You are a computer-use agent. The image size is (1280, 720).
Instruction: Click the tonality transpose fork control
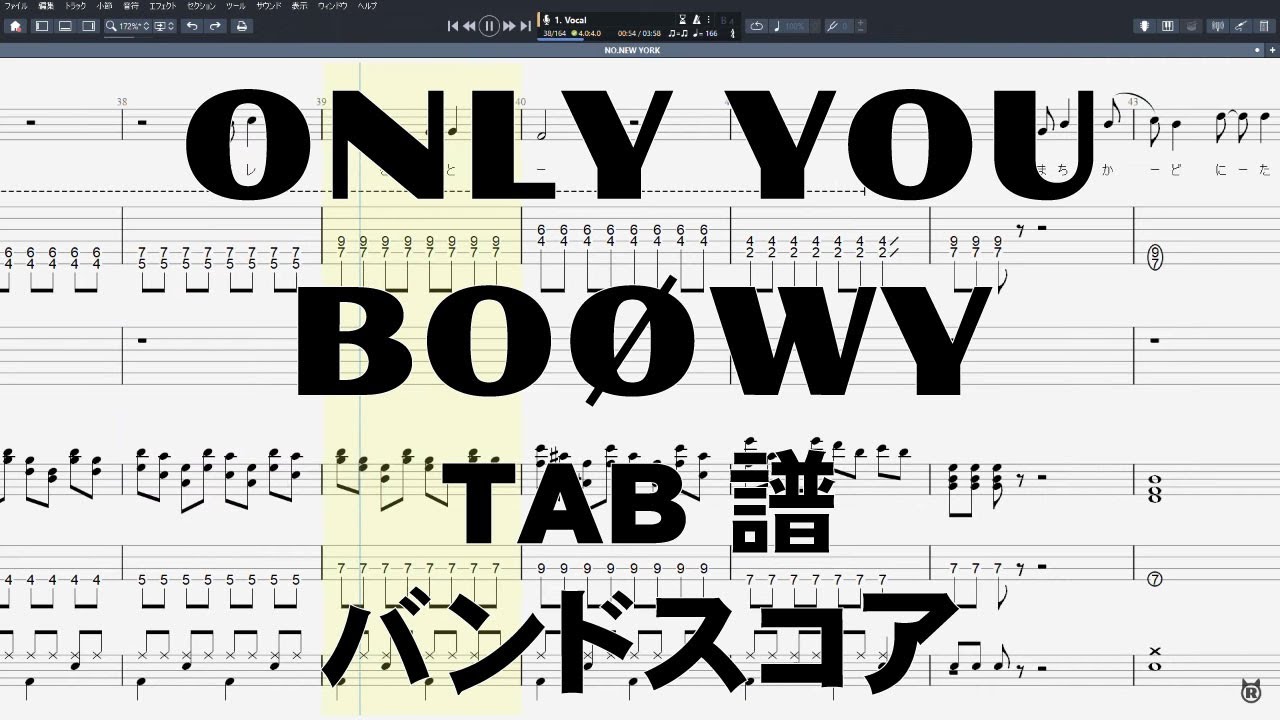839,26
